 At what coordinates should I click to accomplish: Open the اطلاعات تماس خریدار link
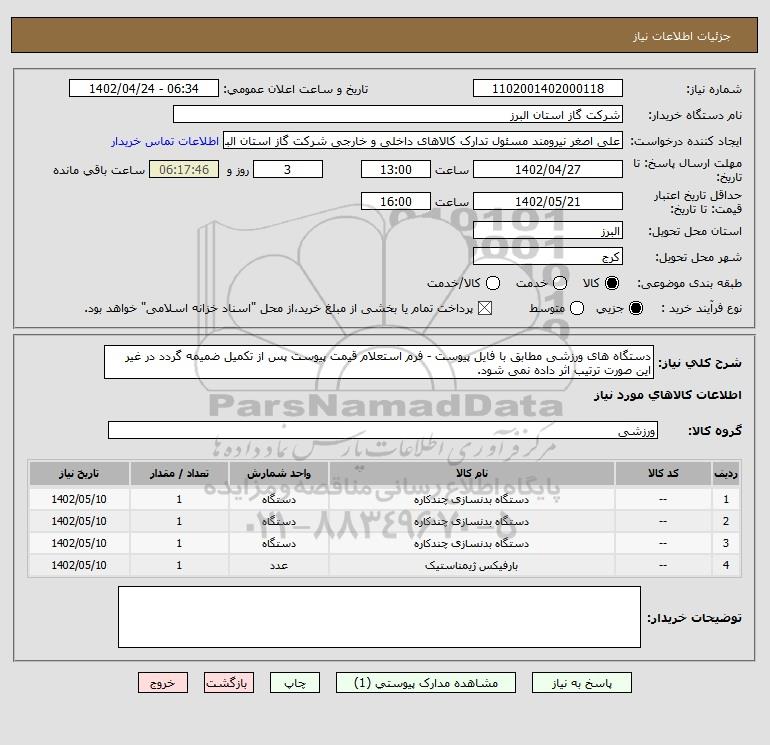point(165,141)
